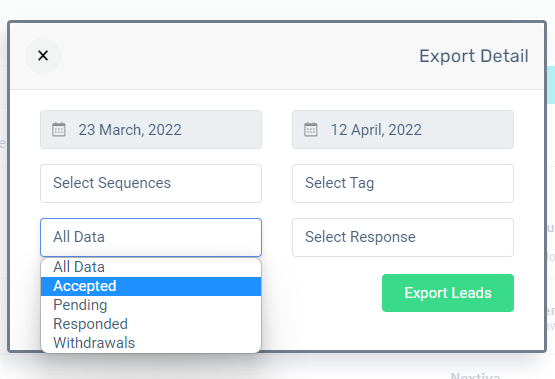Click the calendar icon beside 23 March, 2022
Image resolution: width=555 pixels, height=379 pixels.
(x=59, y=129)
